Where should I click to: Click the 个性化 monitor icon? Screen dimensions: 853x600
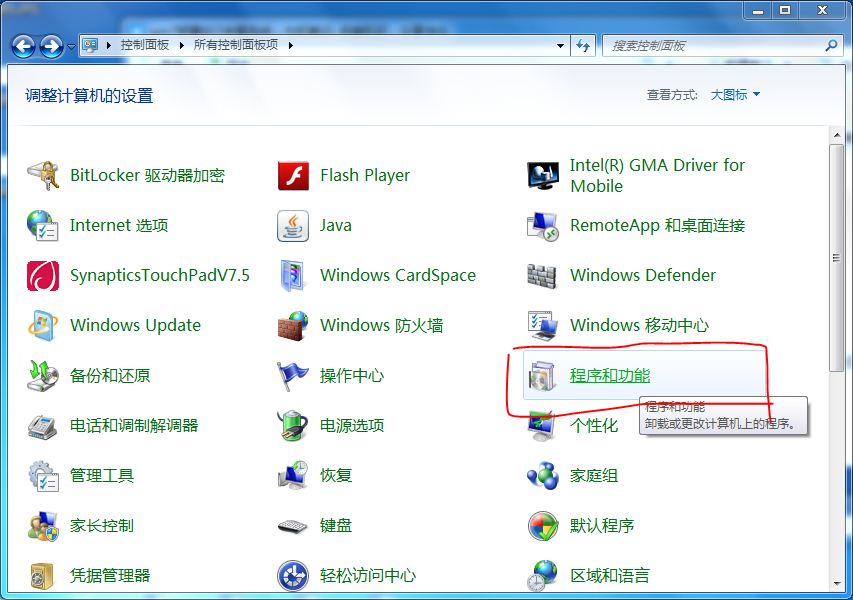coord(542,426)
